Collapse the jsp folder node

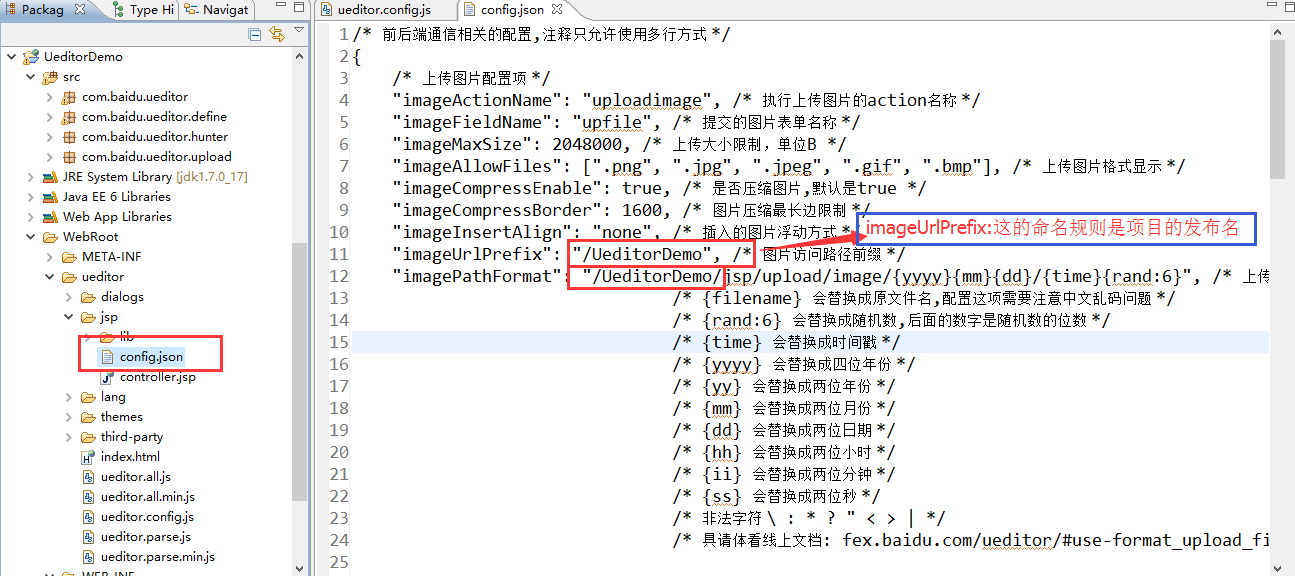point(66,317)
